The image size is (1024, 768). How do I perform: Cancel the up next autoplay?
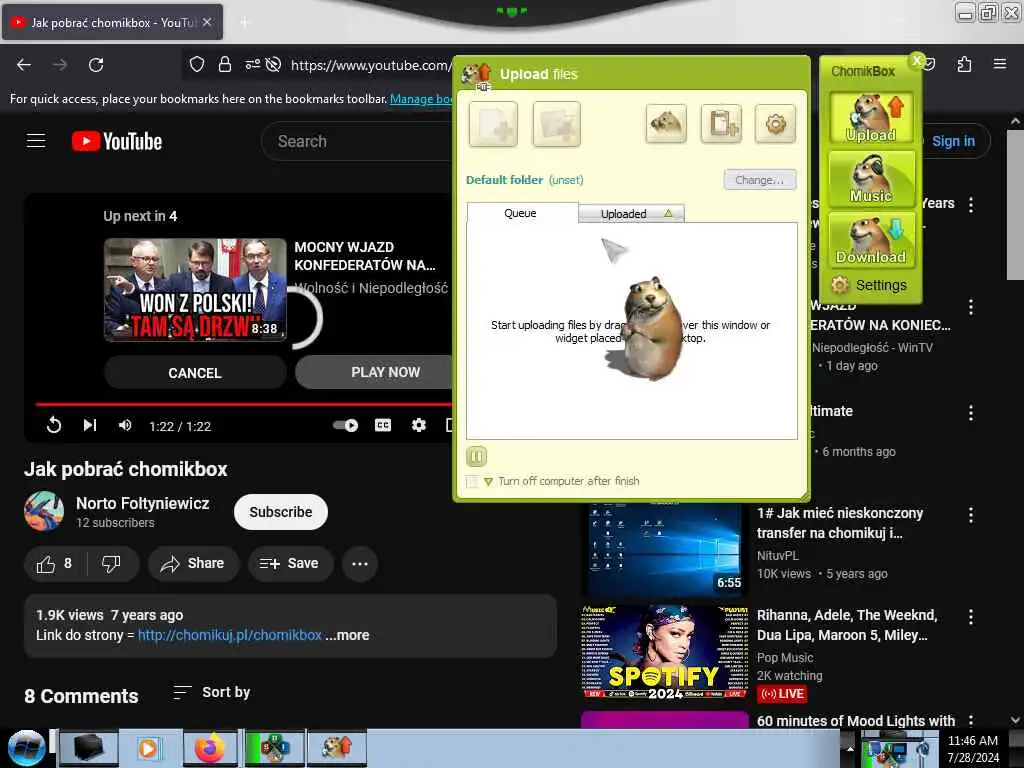point(195,373)
